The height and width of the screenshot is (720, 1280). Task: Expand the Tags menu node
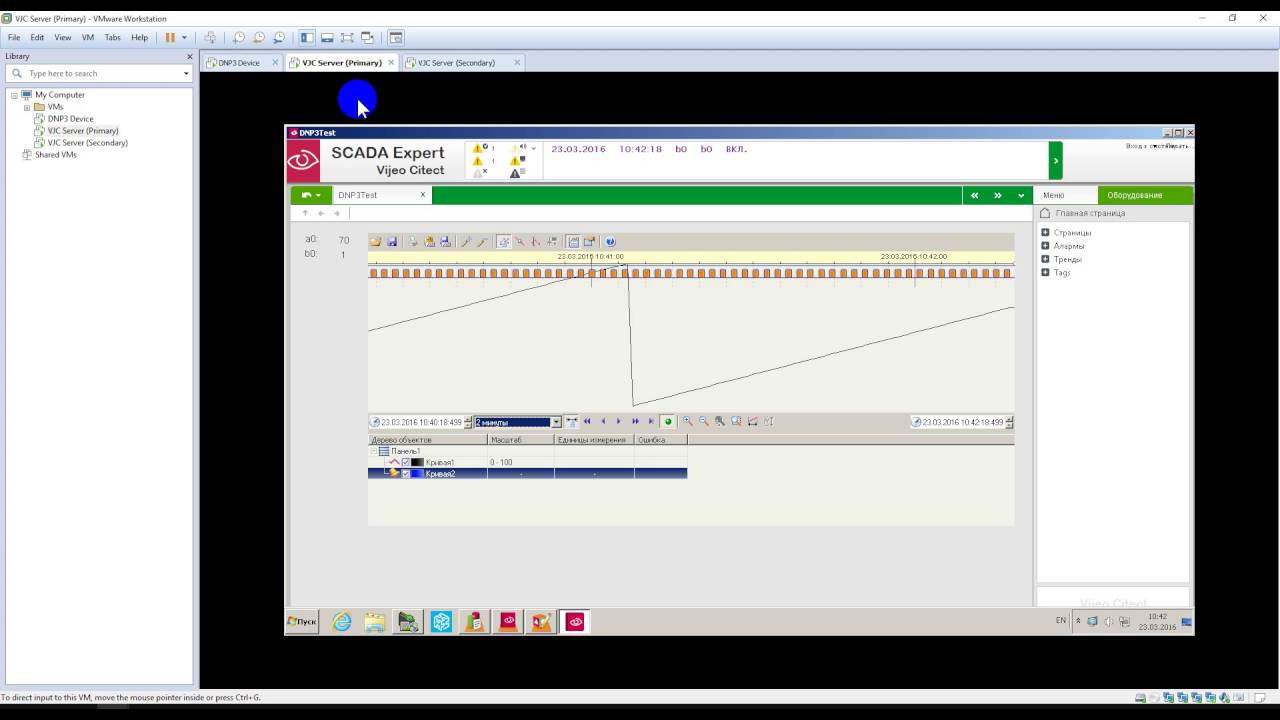pos(1045,272)
